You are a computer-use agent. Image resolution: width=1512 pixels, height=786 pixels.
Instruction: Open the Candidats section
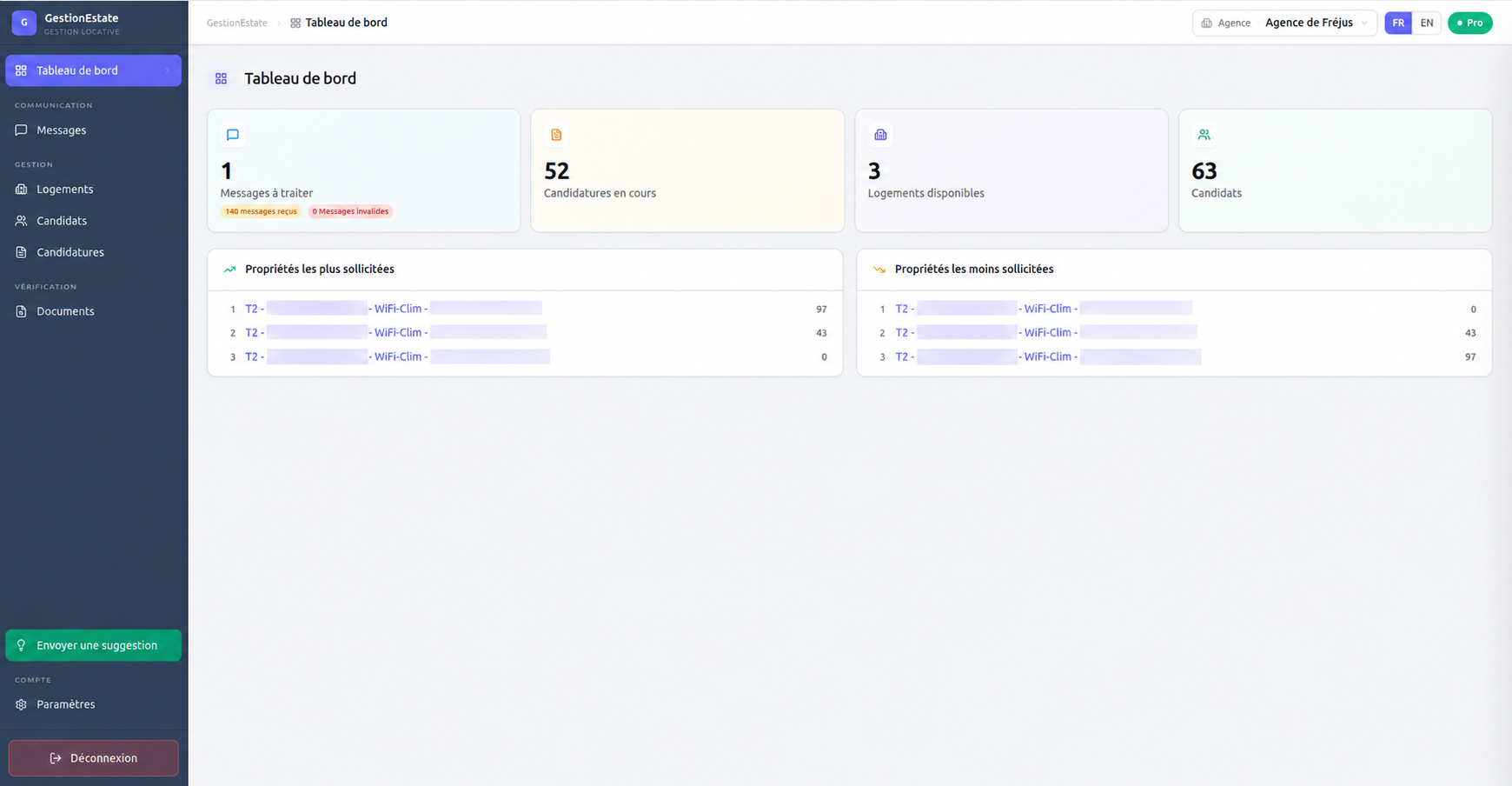tap(93, 221)
